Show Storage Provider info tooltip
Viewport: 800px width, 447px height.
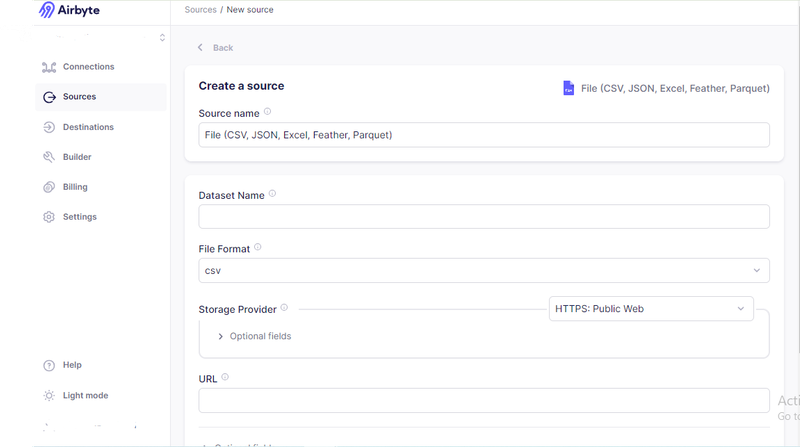point(284,308)
